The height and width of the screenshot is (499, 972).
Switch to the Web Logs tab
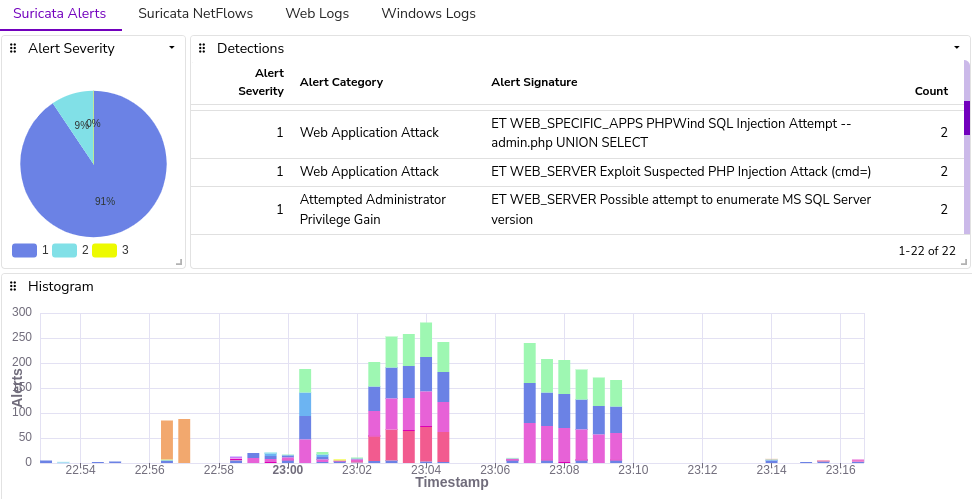[x=317, y=14]
